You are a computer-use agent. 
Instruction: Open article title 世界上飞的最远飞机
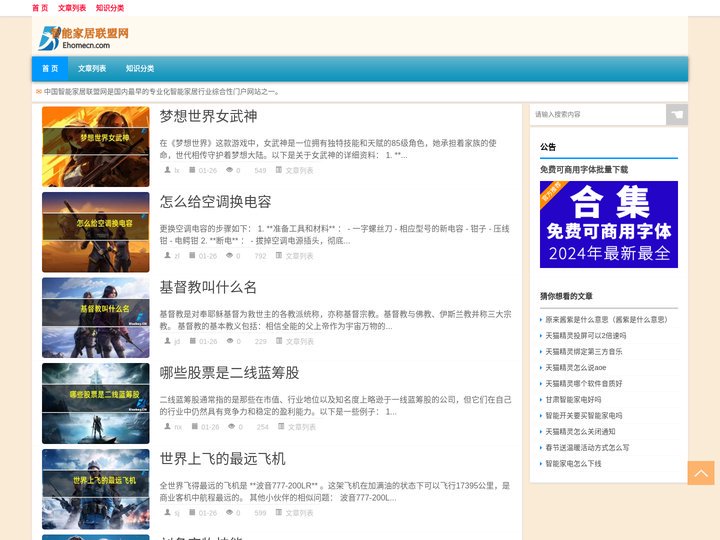click(223, 458)
